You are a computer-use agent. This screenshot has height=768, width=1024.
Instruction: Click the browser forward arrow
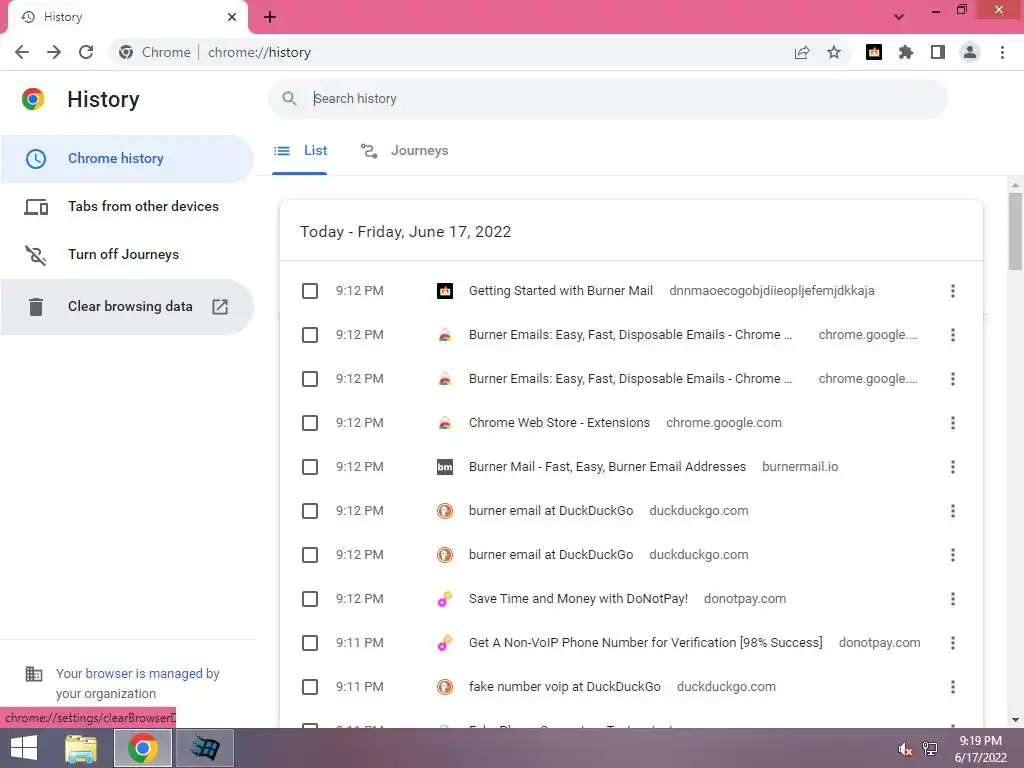(x=54, y=52)
